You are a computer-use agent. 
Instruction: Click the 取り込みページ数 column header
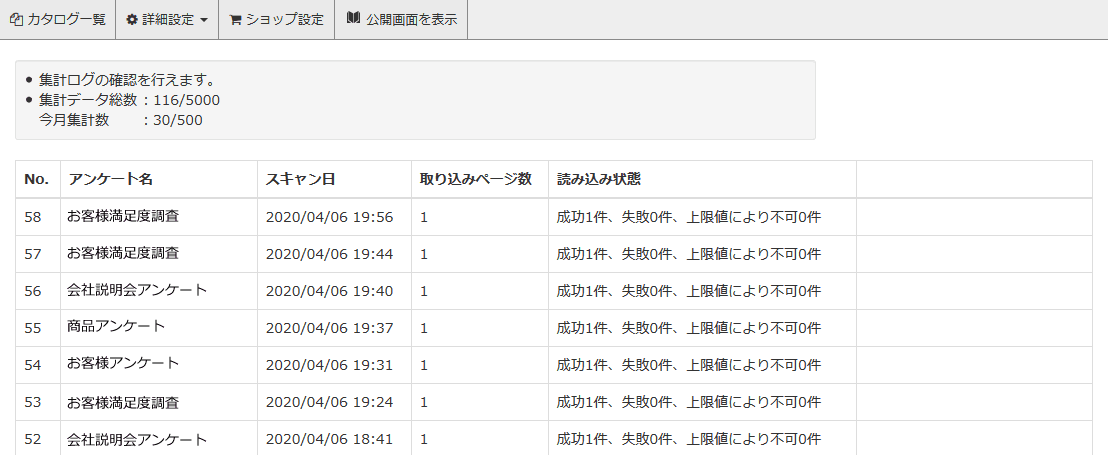tap(475, 179)
